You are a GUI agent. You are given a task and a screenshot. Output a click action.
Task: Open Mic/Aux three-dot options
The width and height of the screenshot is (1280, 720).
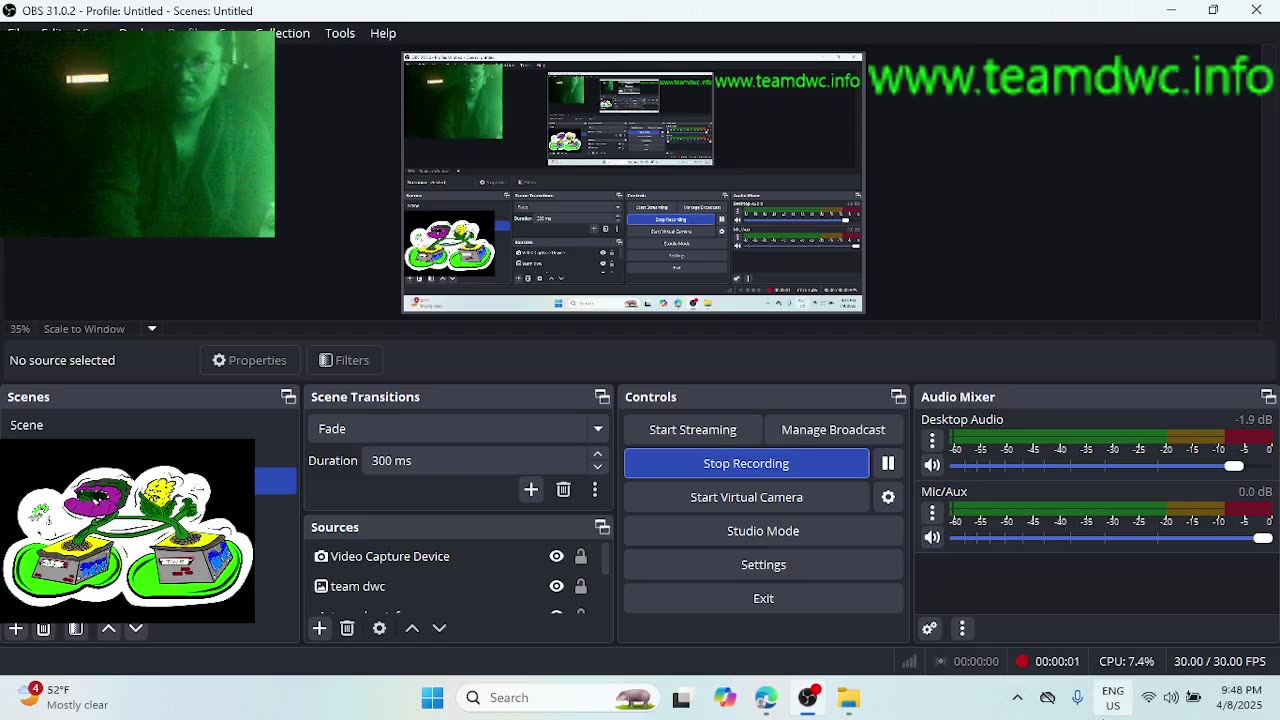coord(932,513)
